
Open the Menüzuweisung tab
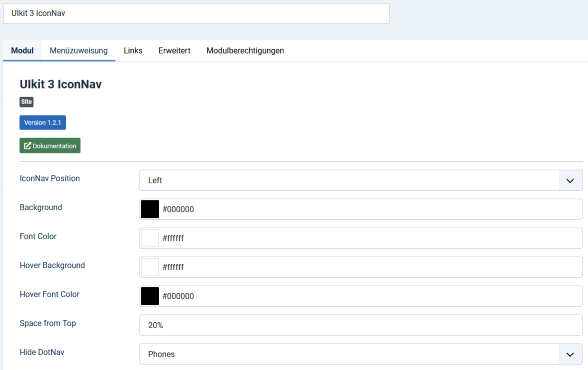click(78, 51)
